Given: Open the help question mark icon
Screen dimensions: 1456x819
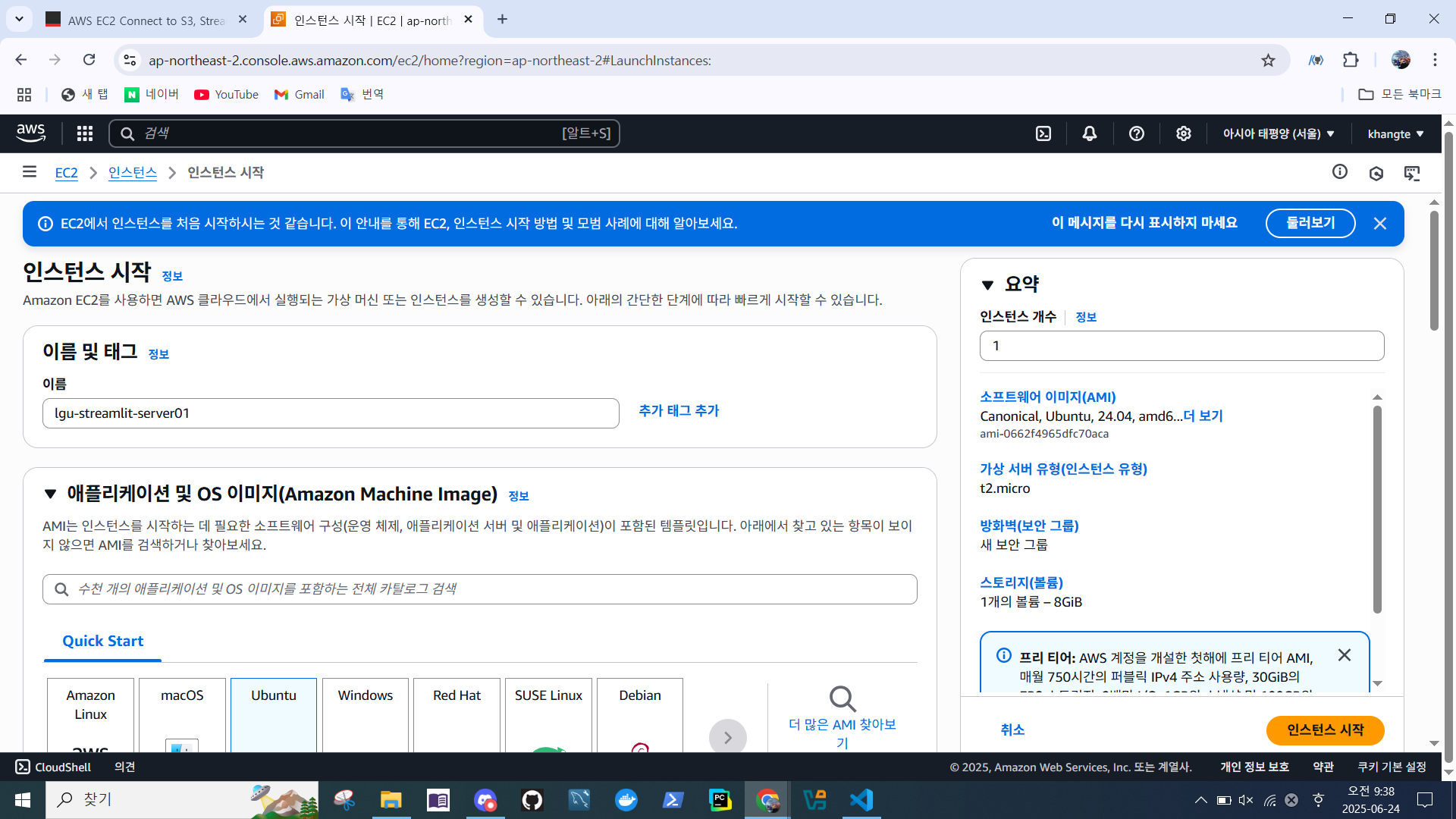Looking at the screenshot, I should pyautogui.click(x=1136, y=133).
